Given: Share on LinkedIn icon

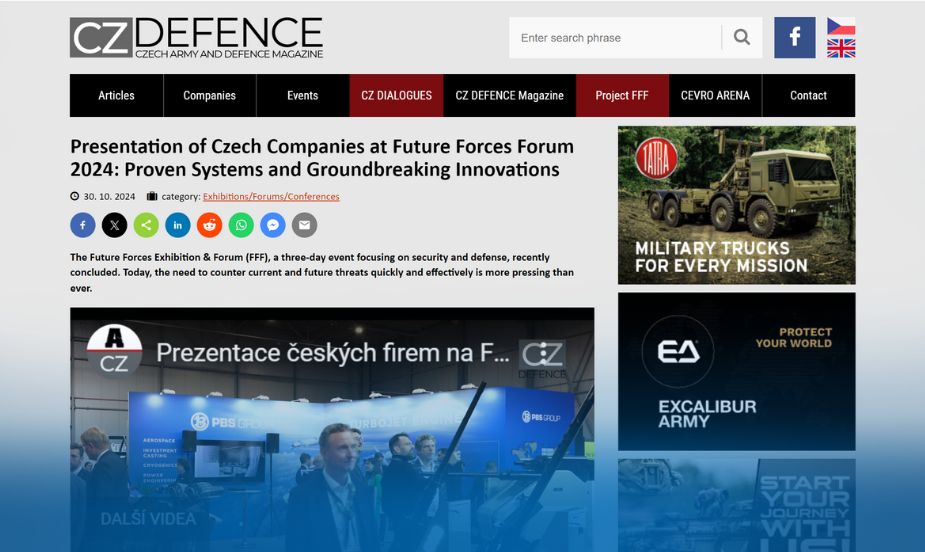Looking at the screenshot, I should 178,225.
